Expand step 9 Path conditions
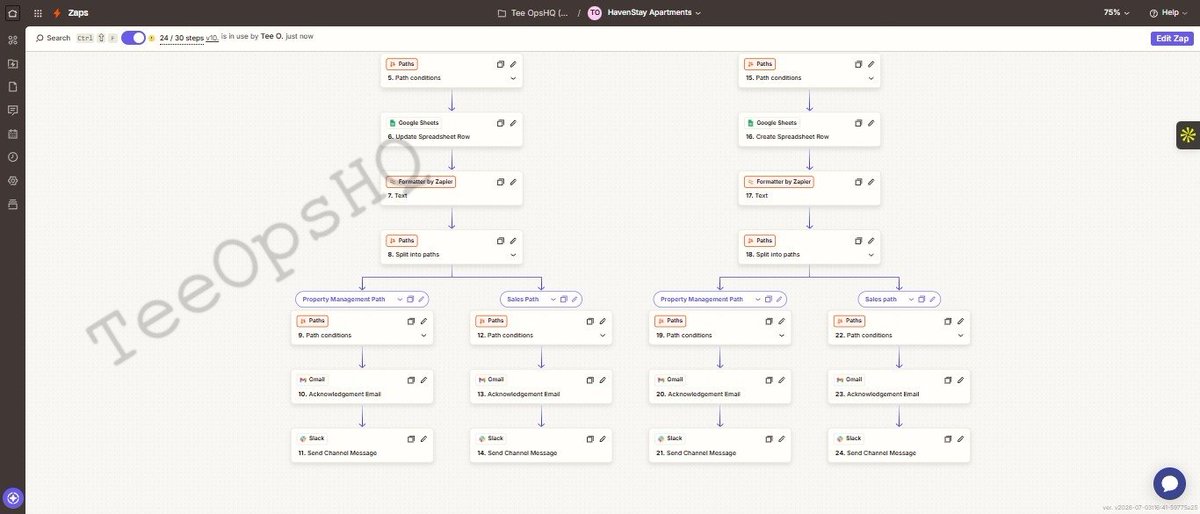The height and width of the screenshot is (514, 1200). tap(424, 336)
